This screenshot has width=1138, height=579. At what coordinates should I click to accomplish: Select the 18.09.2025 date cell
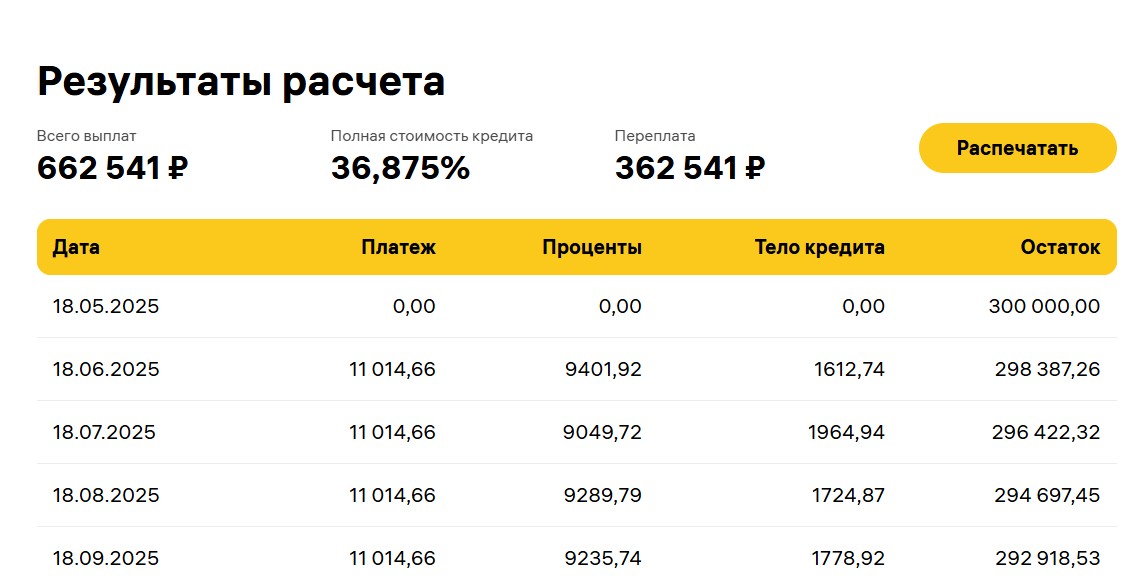coord(106,559)
